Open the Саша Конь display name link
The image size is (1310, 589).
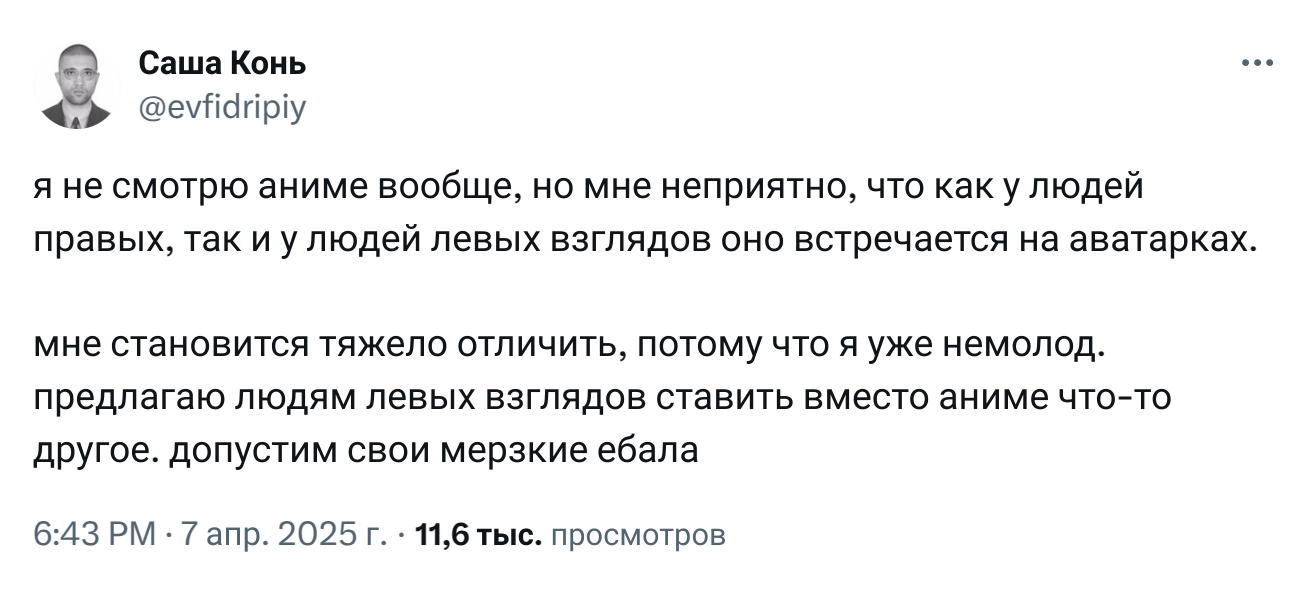coord(222,65)
